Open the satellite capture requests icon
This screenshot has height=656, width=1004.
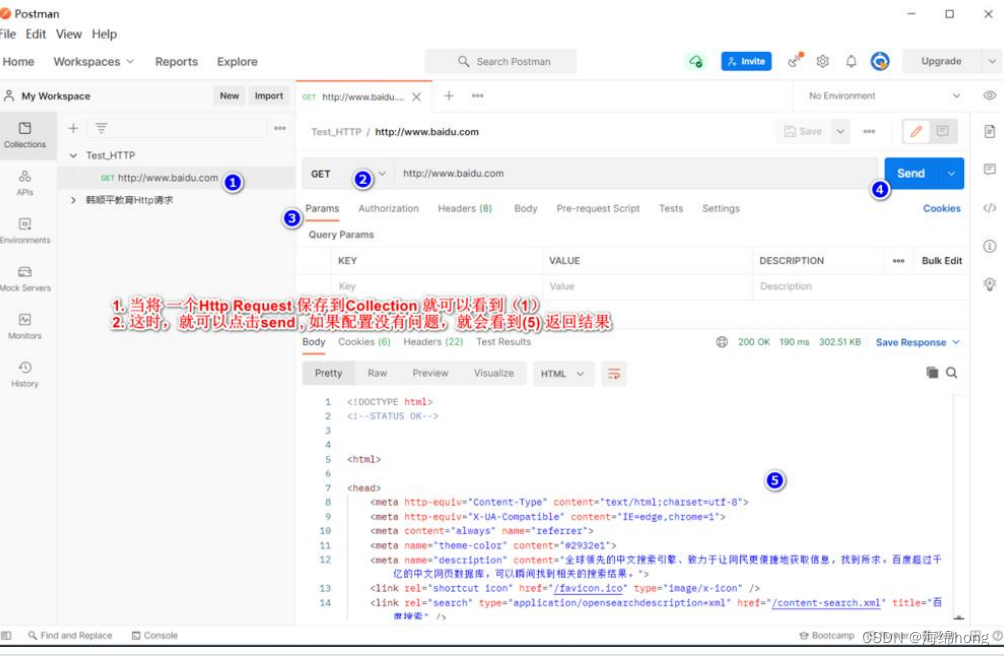click(794, 61)
